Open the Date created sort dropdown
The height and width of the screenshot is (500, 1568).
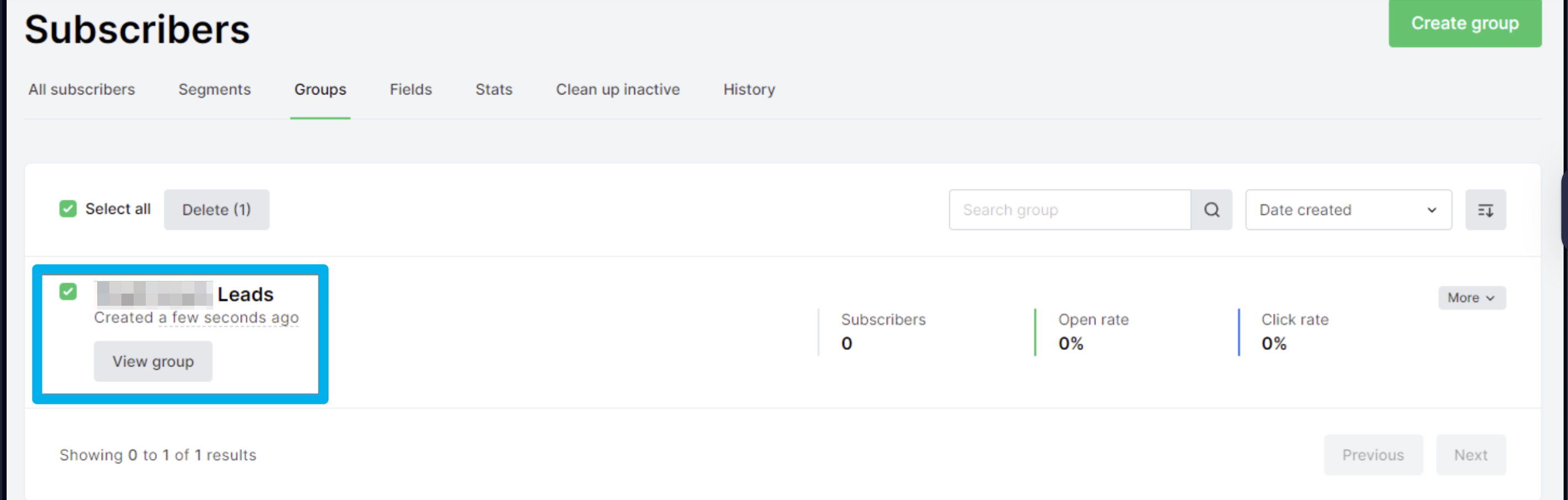1348,210
